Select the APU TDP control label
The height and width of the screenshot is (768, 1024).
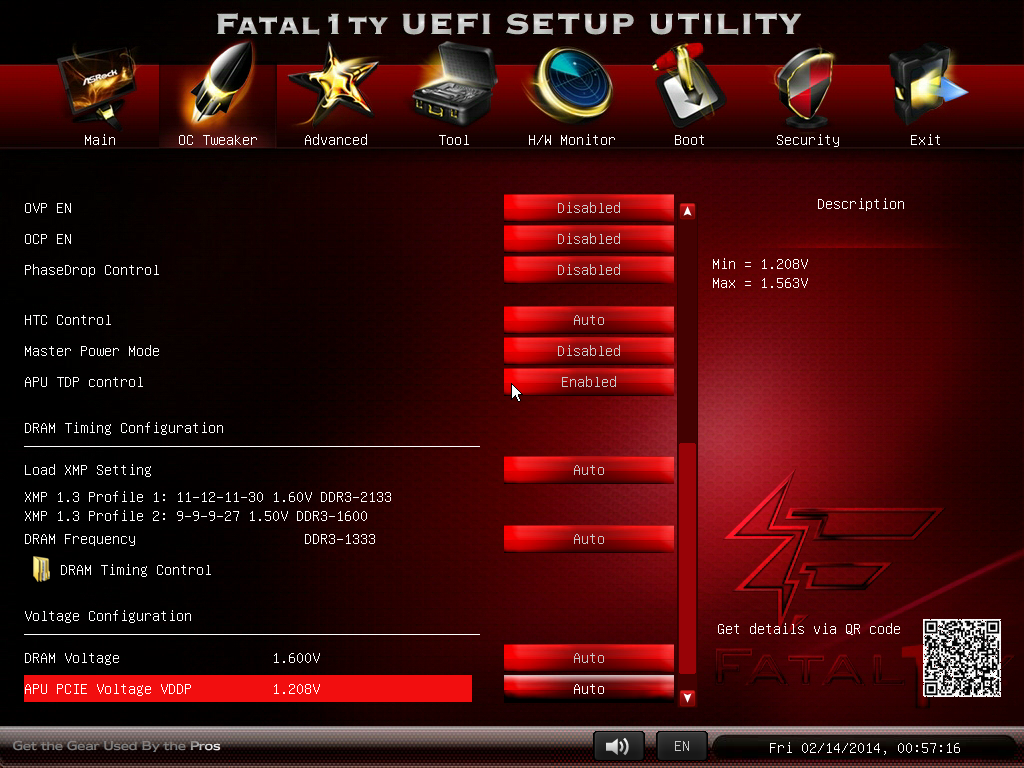coord(84,382)
